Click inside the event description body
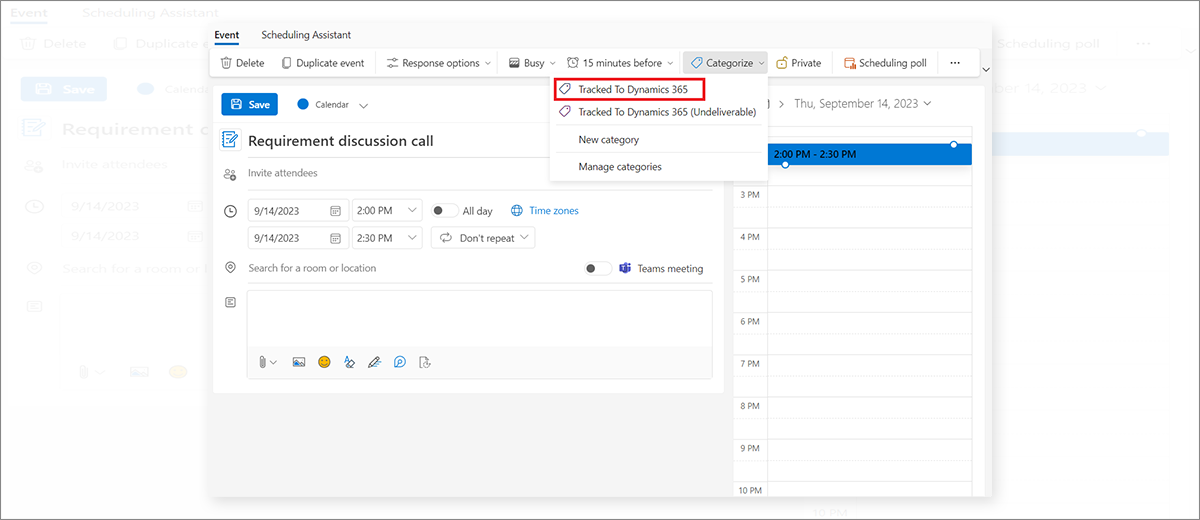The image size is (1200, 520). [480, 318]
